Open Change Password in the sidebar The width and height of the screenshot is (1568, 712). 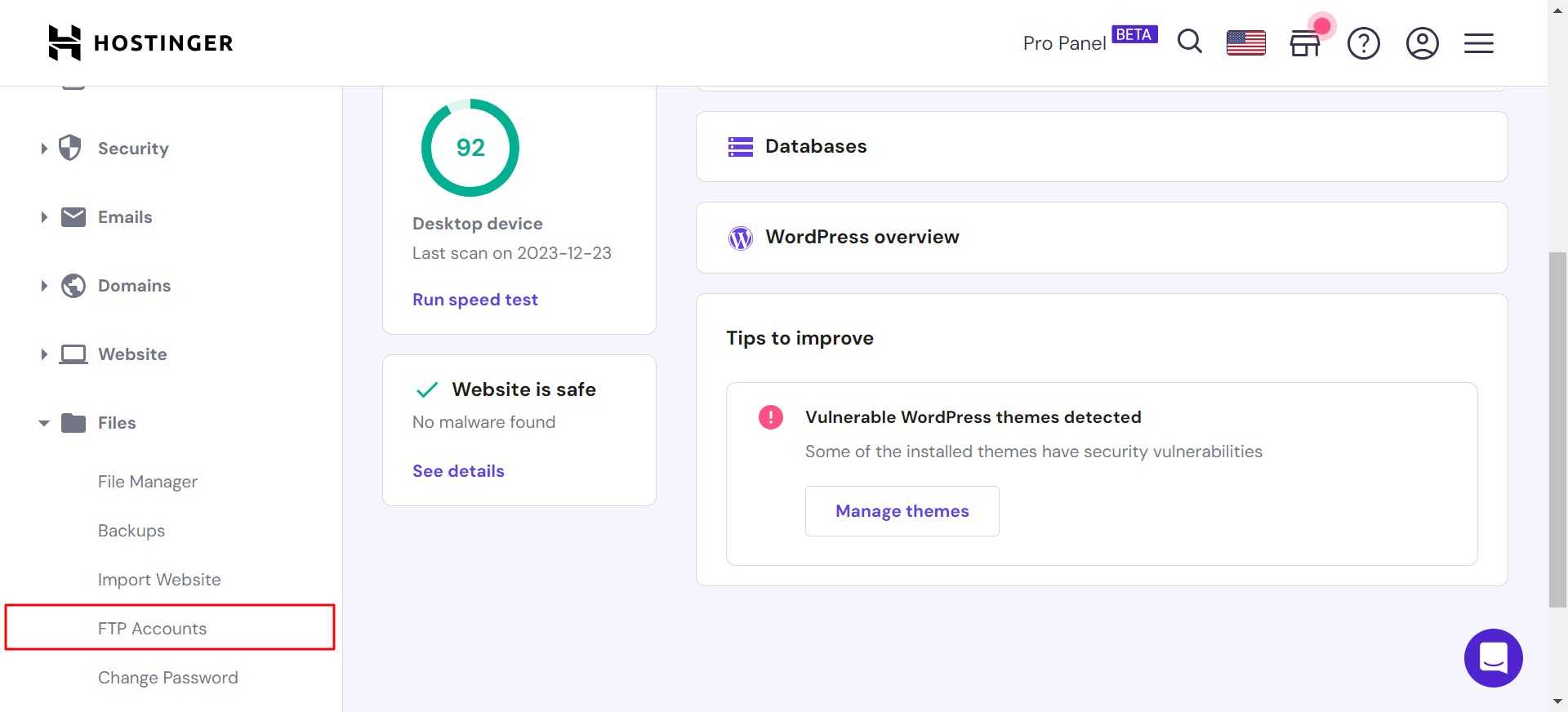pyautogui.click(x=168, y=678)
